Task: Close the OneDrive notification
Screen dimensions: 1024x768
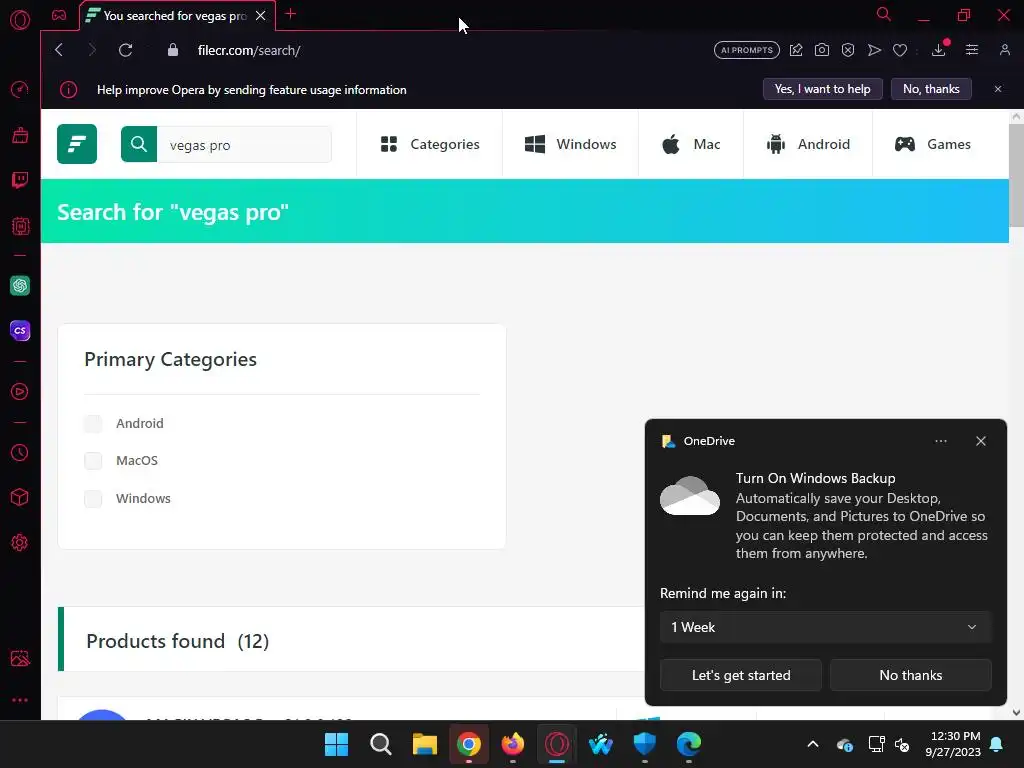Action: [981, 441]
